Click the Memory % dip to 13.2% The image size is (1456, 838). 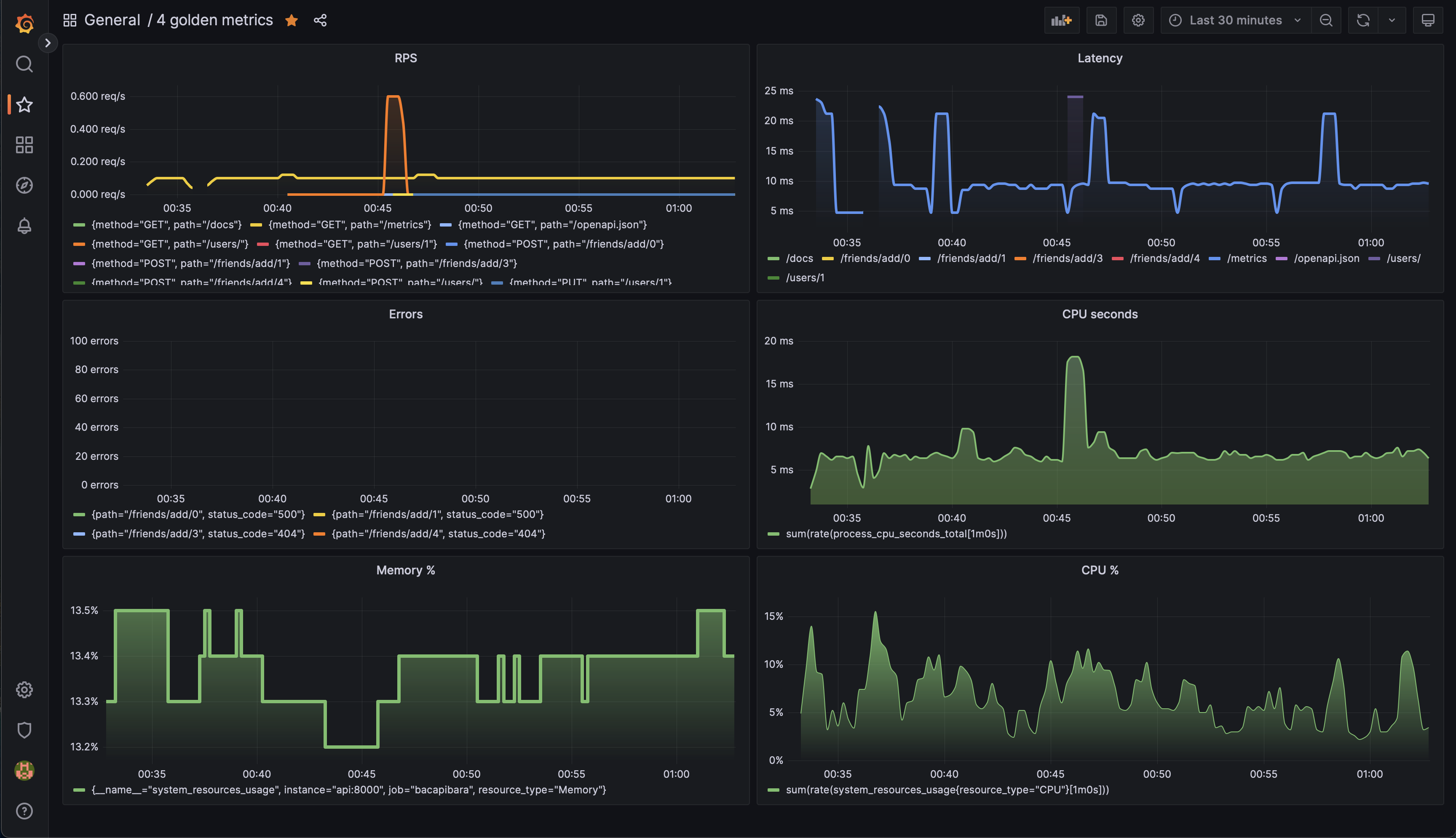coord(351,747)
